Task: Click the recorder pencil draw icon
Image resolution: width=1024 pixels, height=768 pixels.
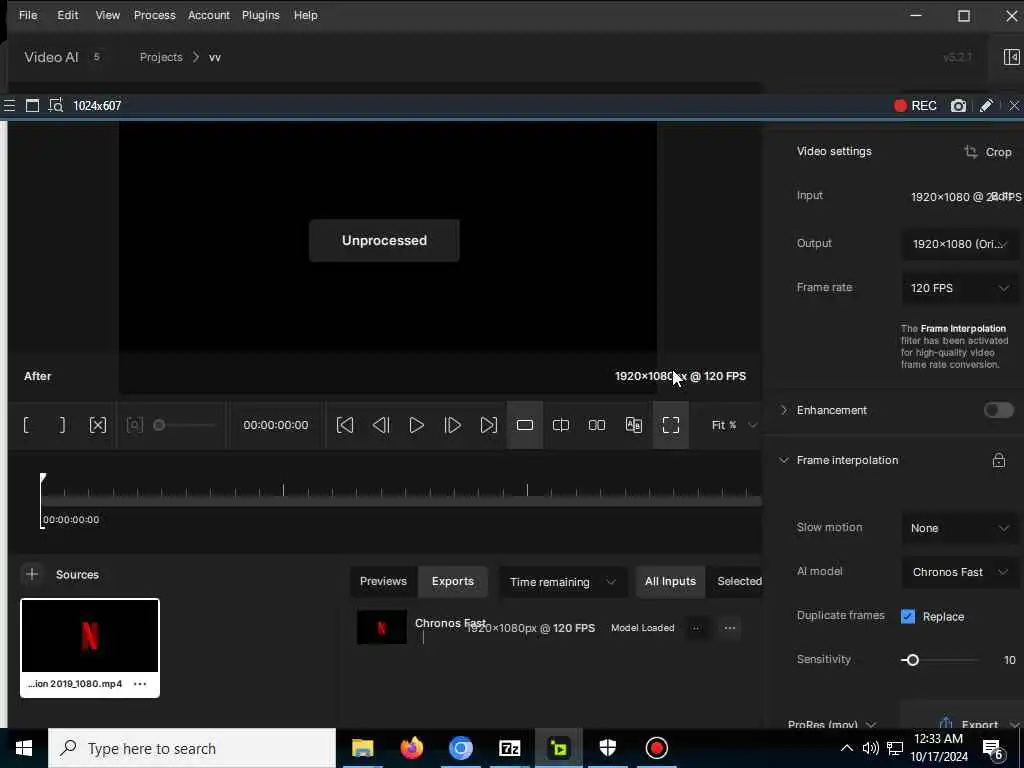Action: (986, 106)
